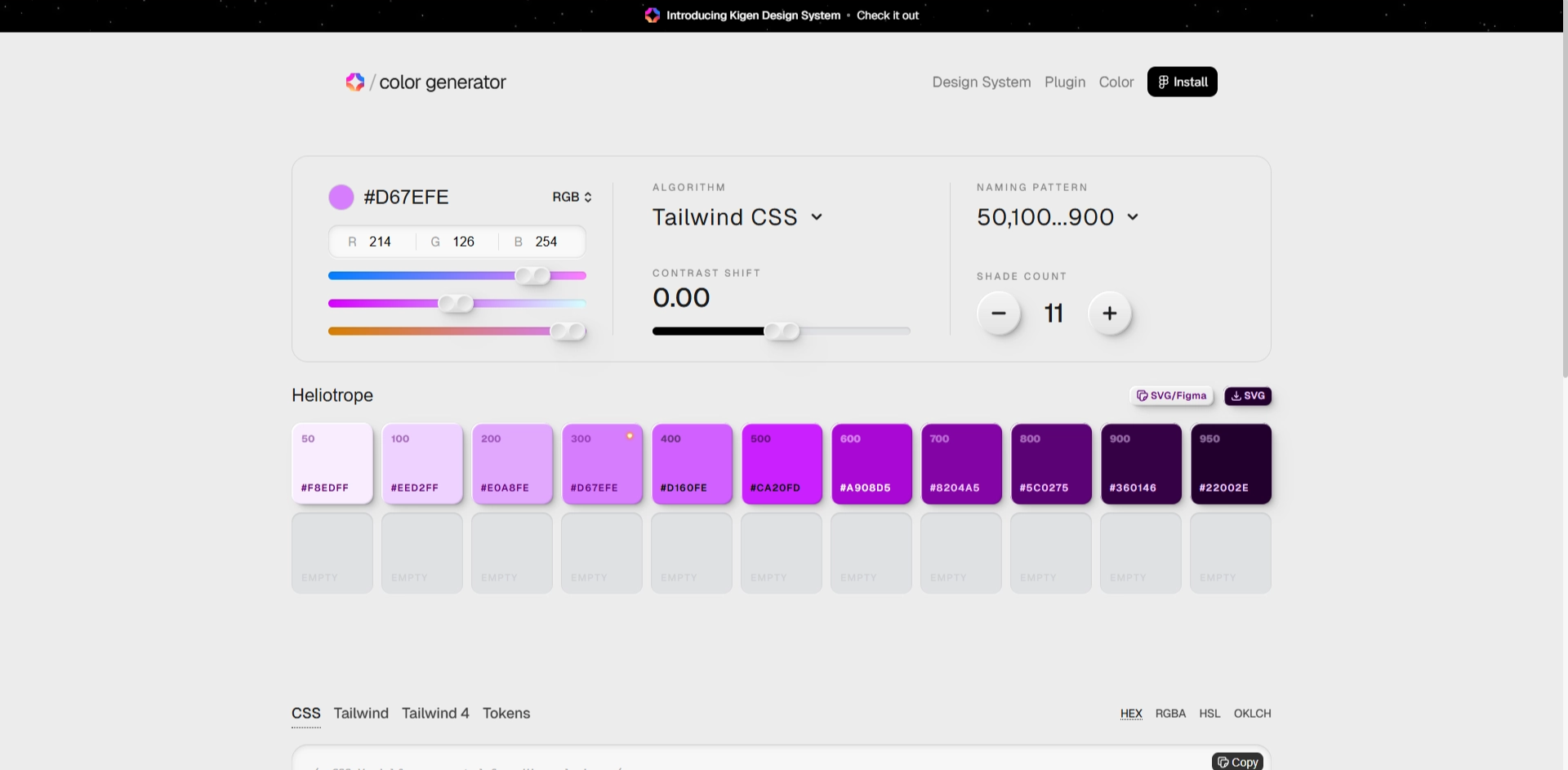
Task: Click the contrast shift slider handle
Action: pyautogui.click(x=782, y=331)
